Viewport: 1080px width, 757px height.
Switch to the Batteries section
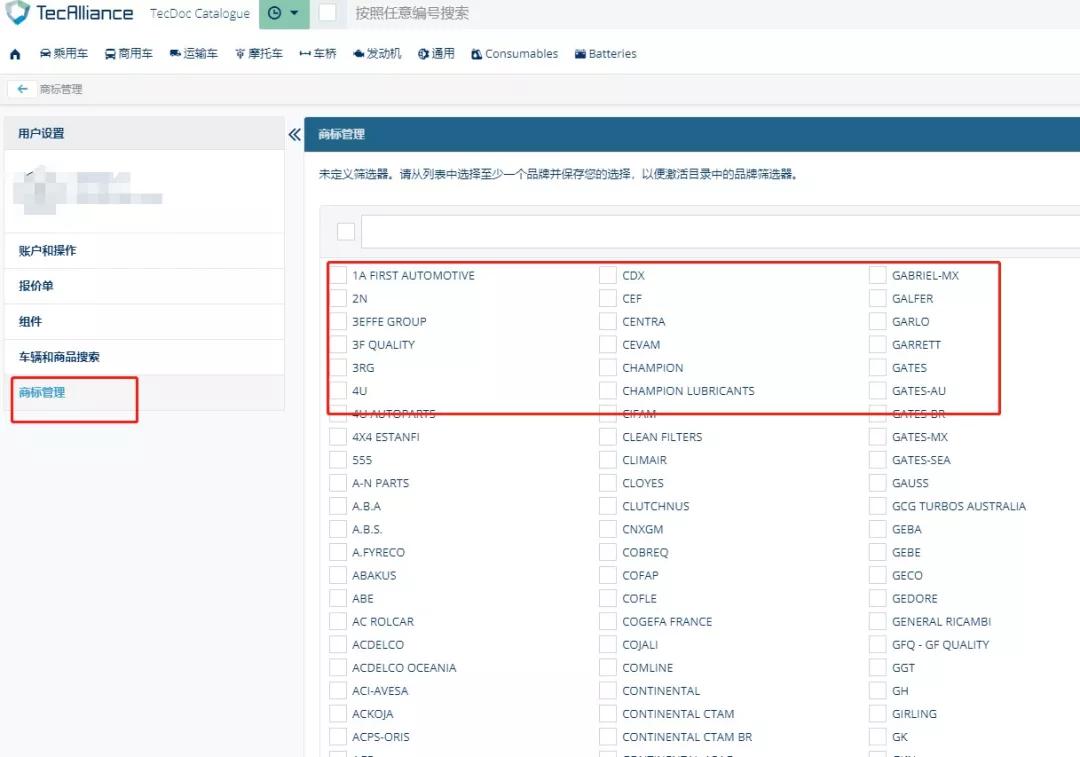[605, 53]
